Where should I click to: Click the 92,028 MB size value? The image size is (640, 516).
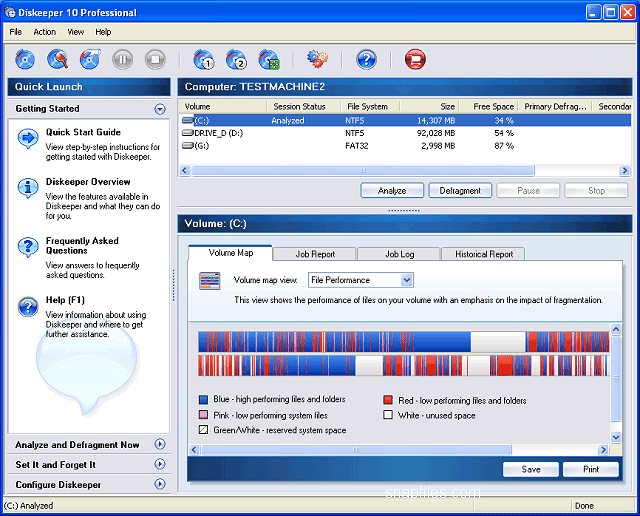tap(436, 133)
